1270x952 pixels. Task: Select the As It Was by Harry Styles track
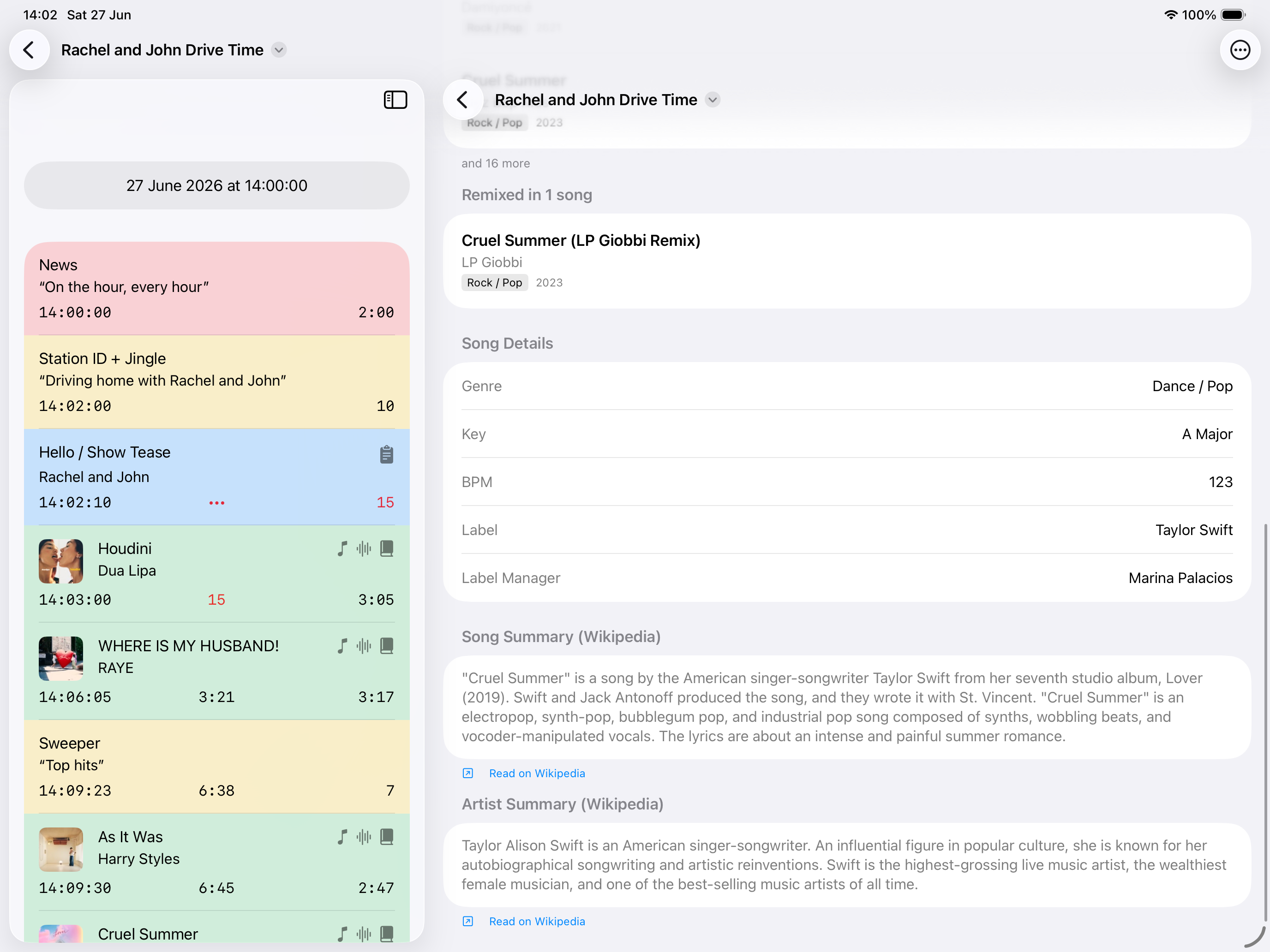click(216, 862)
